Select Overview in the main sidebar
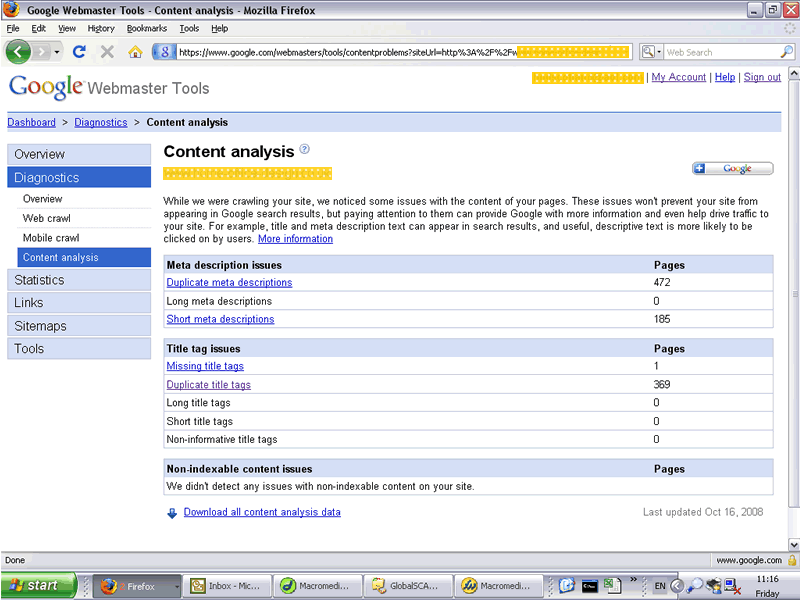This screenshot has width=800, height=600. tap(79, 154)
